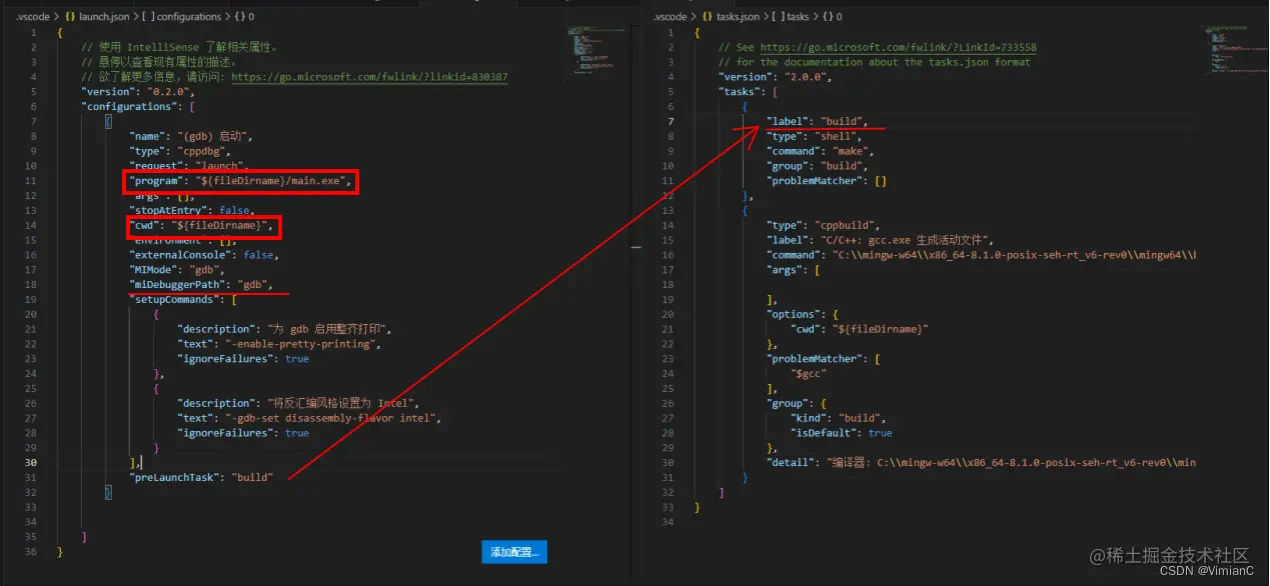Viewport: 1270px width, 586px height.
Task: Click the "text": "-gdb-set disassembly-flavor intel" line
Action: click(309, 418)
